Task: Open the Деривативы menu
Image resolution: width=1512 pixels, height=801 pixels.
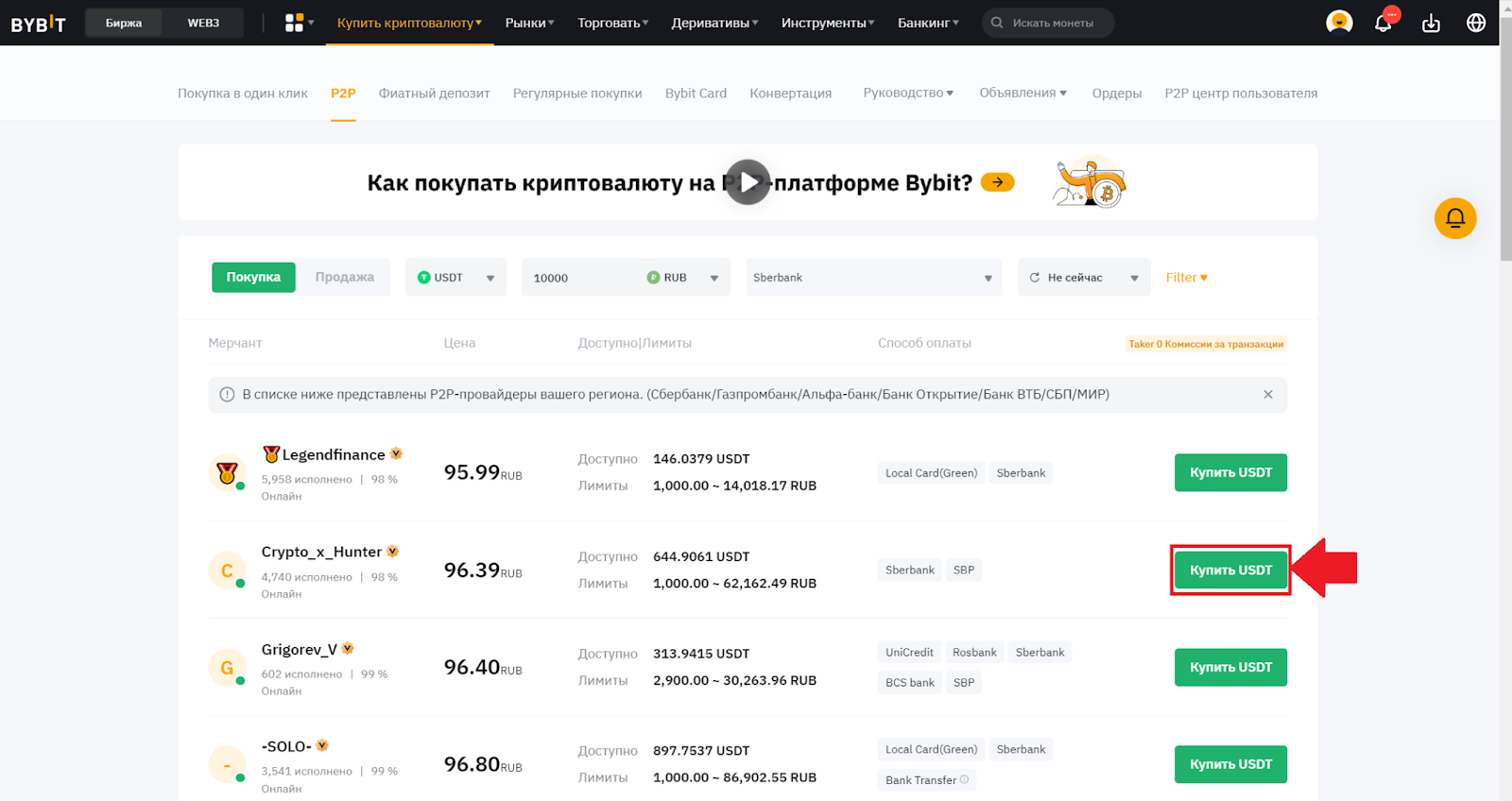Action: click(x=714, y=23)
